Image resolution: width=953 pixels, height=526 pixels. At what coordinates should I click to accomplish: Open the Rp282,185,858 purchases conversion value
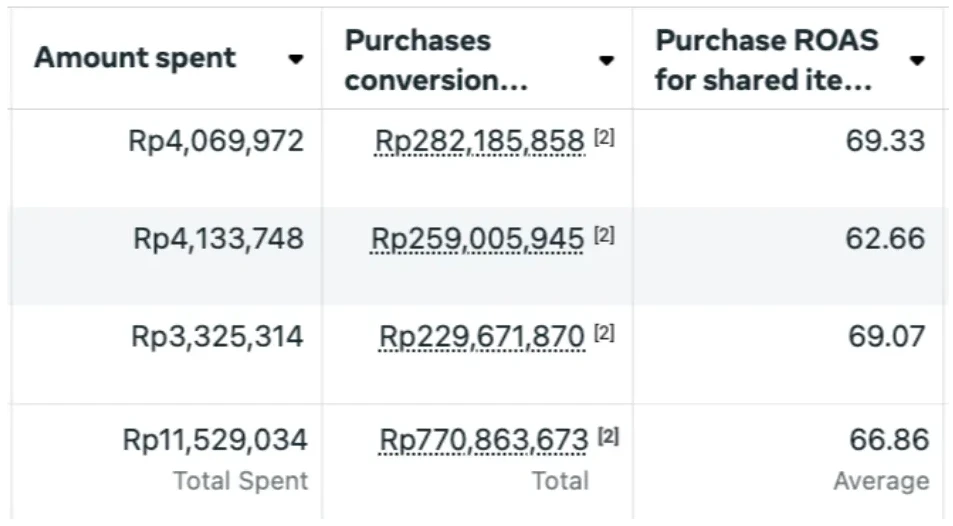479,142
